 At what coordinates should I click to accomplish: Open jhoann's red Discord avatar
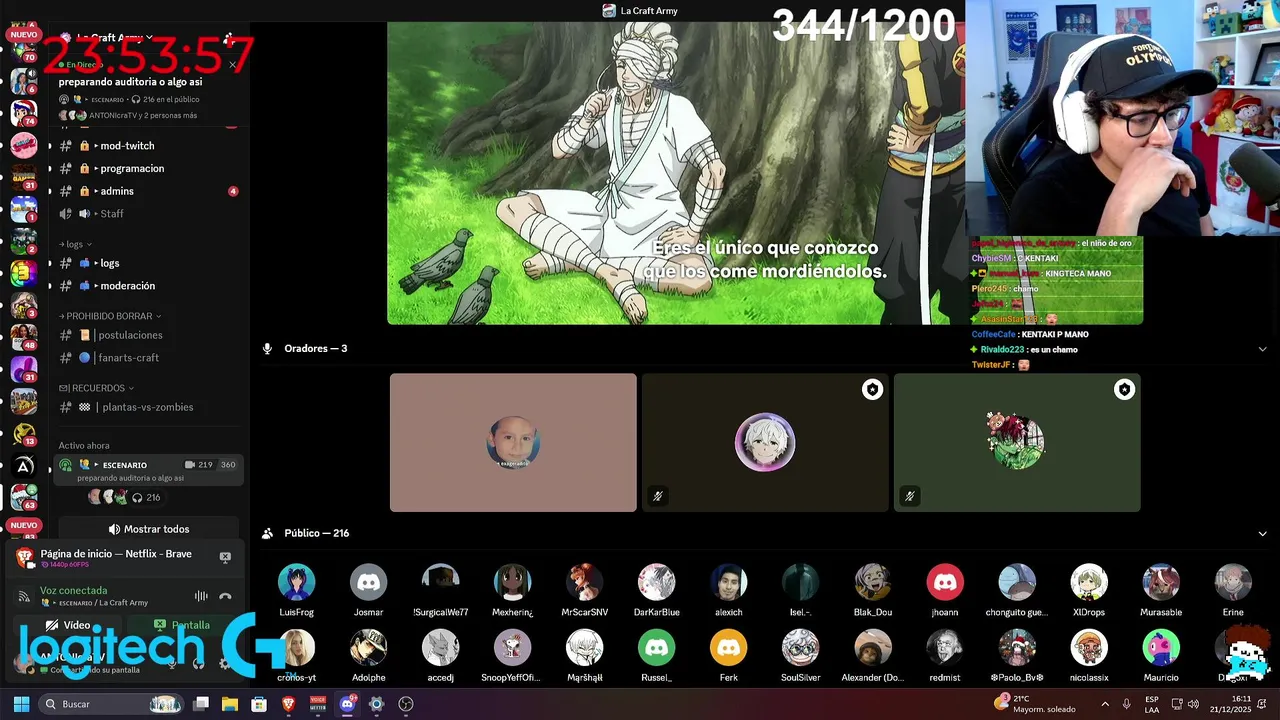point(944,582)
